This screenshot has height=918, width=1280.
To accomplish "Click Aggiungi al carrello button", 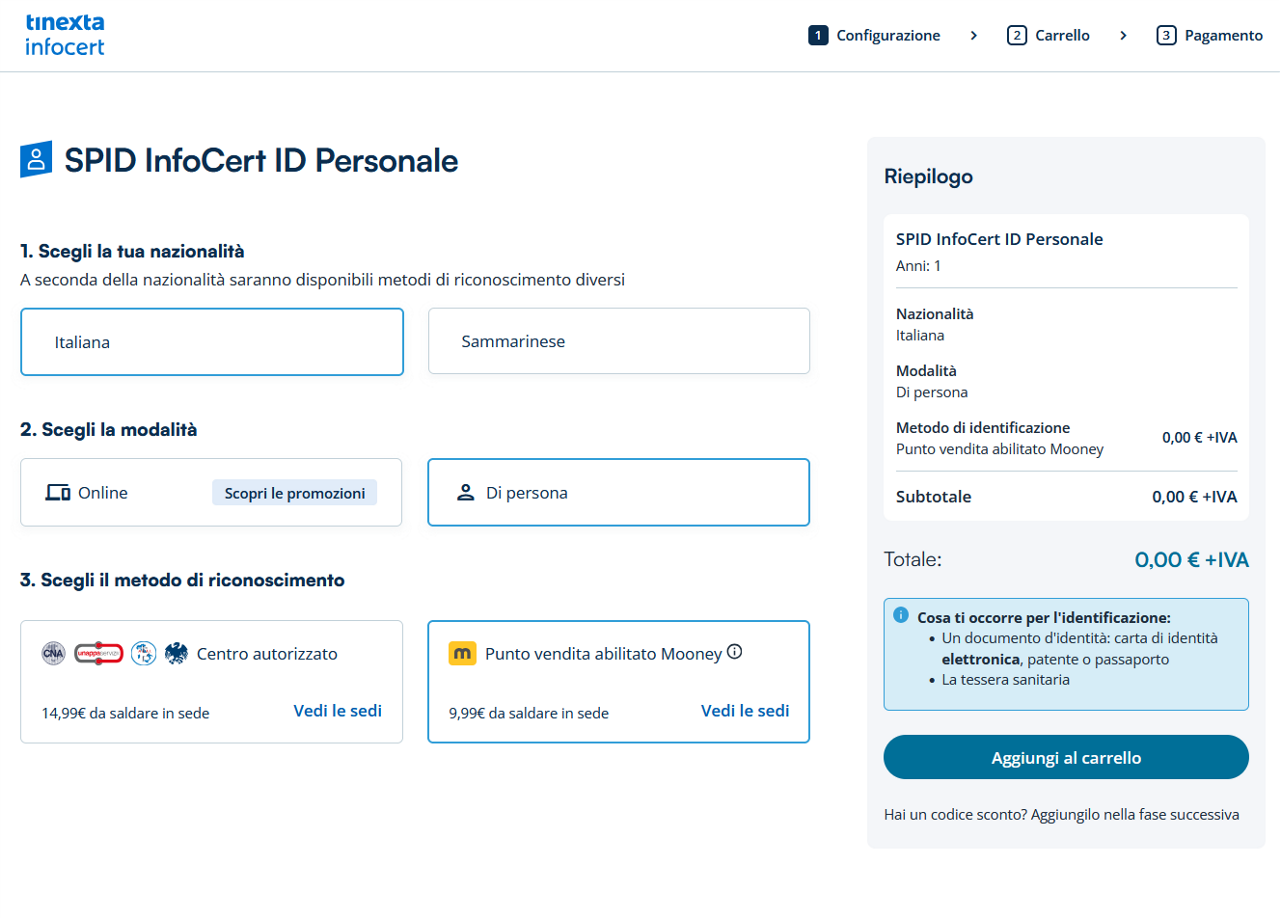I will click(1066, 757).
